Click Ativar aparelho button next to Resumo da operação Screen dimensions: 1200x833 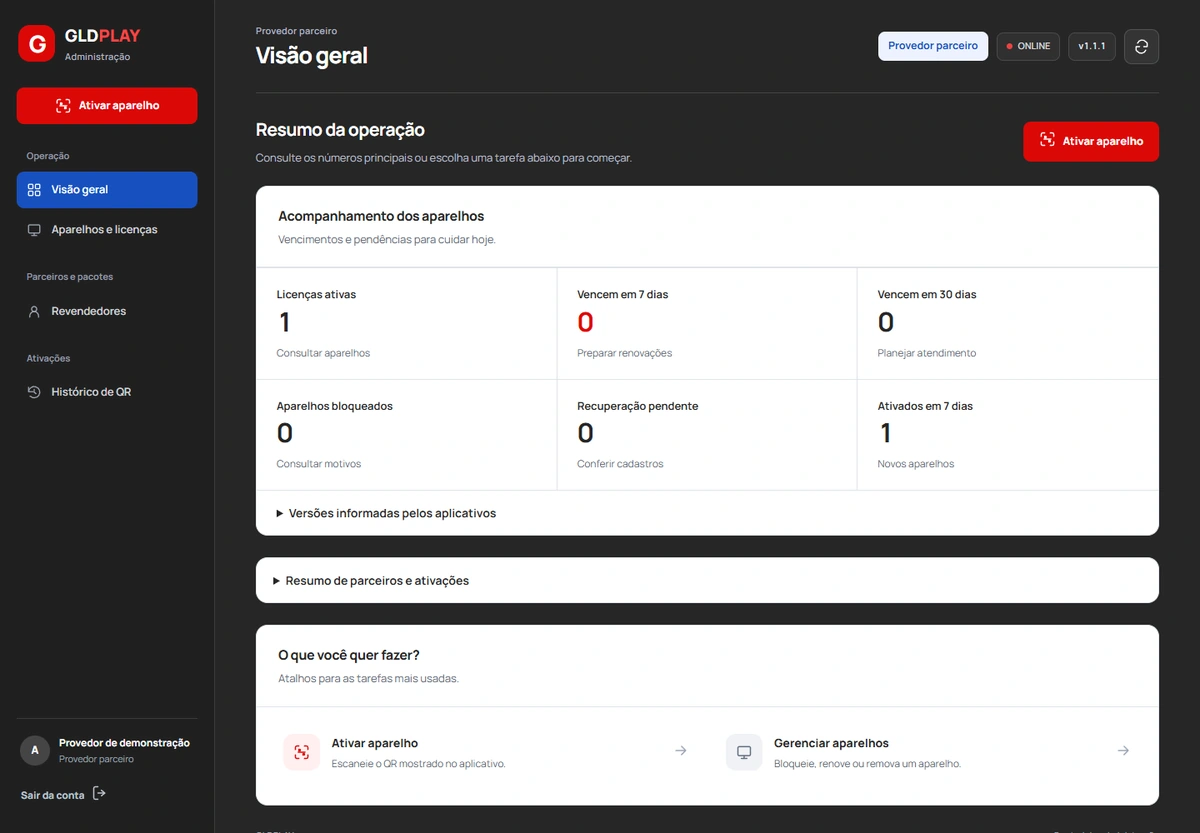[1091, 141]
